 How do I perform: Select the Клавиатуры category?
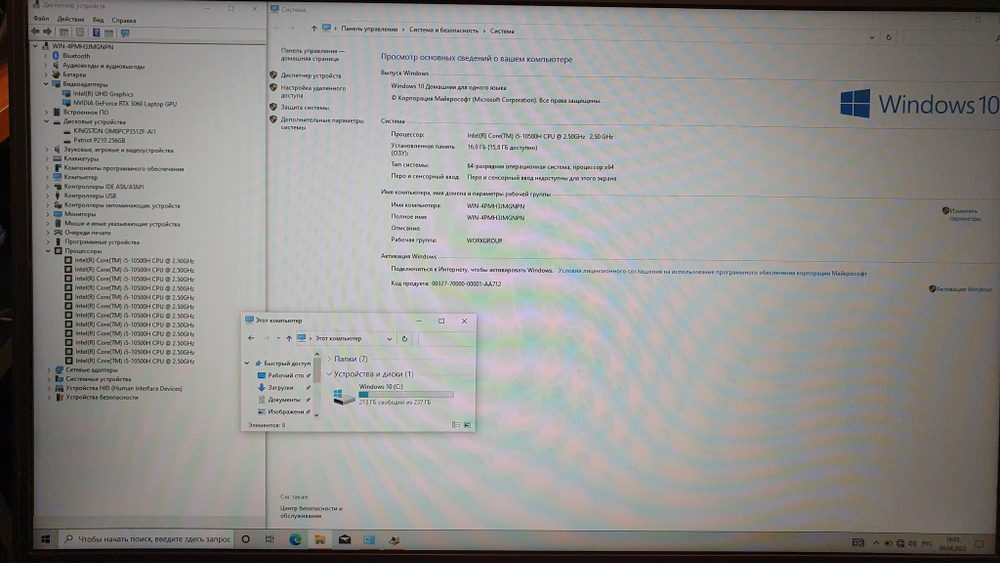(x=81, y=159)
